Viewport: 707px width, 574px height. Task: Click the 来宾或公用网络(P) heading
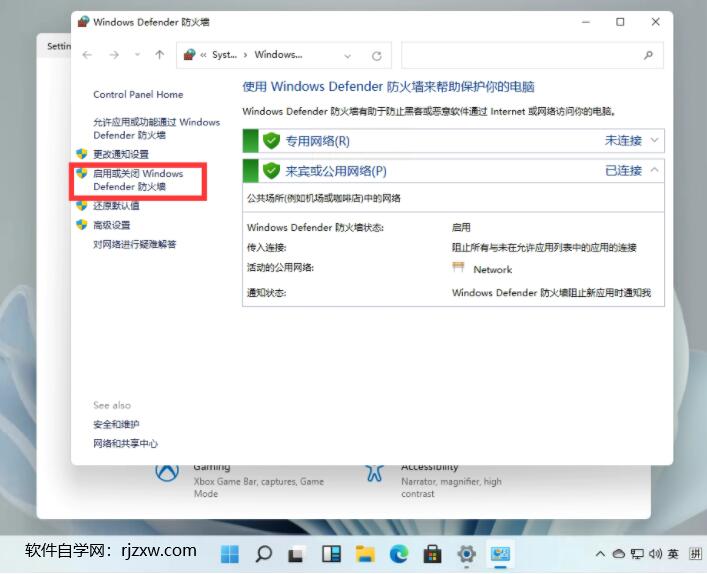(336, 171)
